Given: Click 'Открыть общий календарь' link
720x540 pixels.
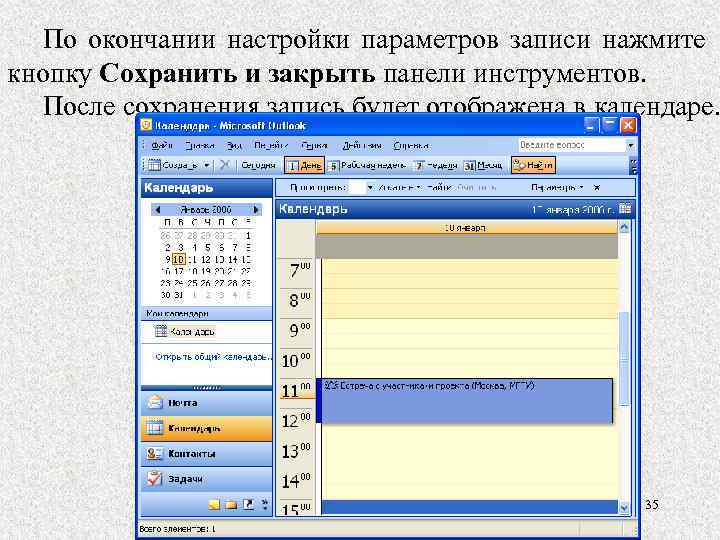Looking at the screenshot, I should (214, 357).
